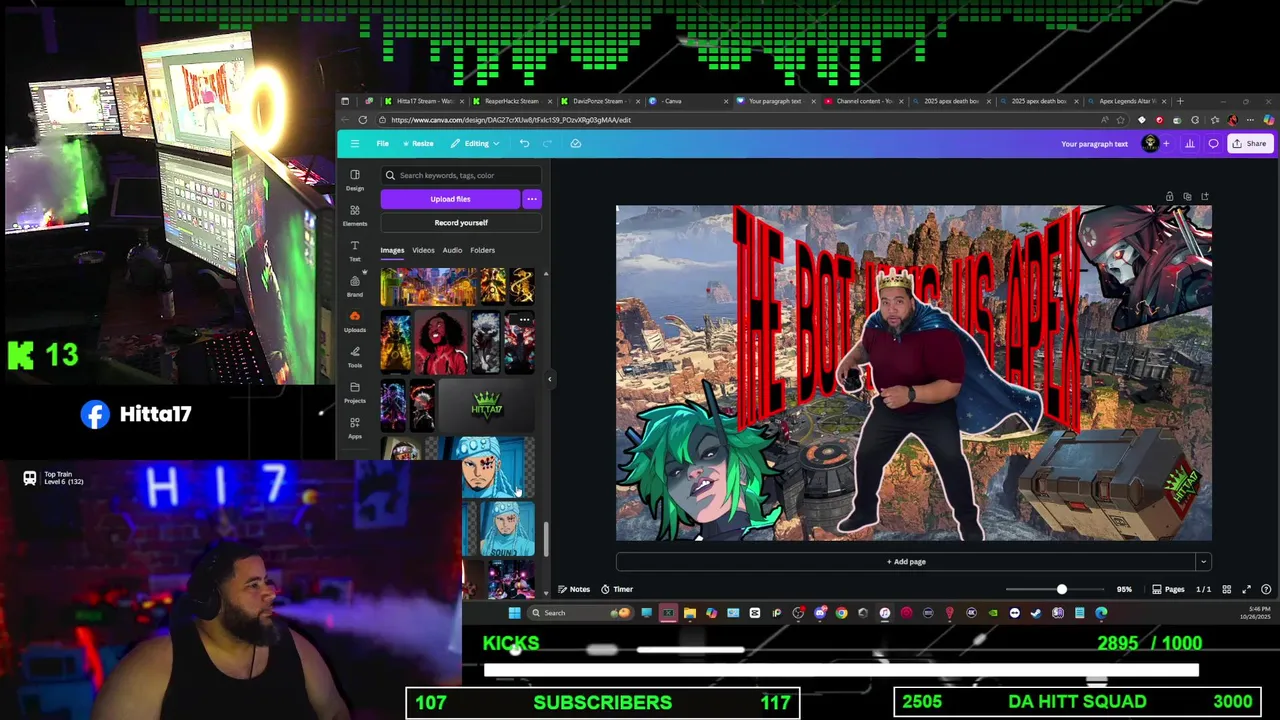Click the Pages button
Screen dimensions: 1280x720
tap(1168, 589)
